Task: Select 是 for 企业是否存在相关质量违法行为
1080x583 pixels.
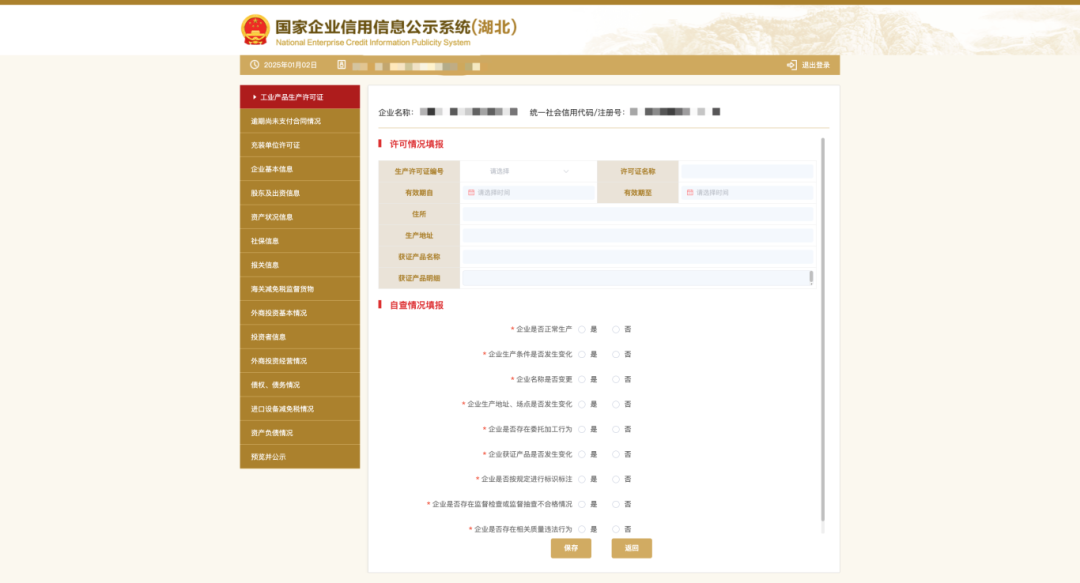Action: point(582,529)
